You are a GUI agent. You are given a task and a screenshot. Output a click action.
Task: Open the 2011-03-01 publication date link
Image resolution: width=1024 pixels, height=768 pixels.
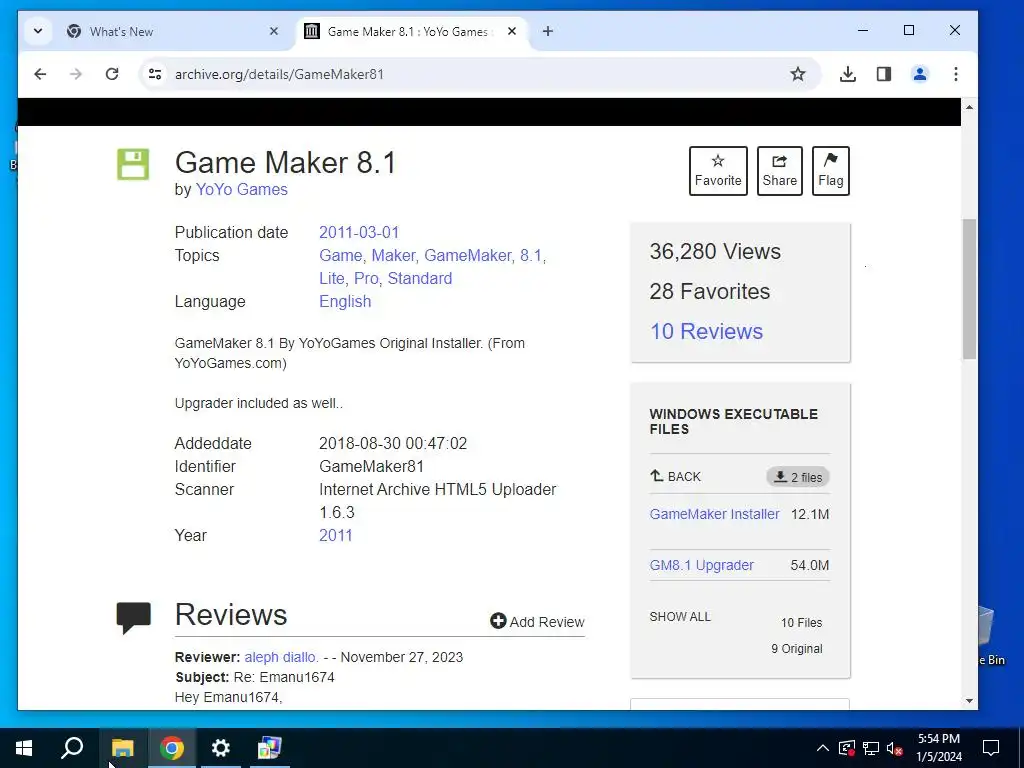coord(359,232)
